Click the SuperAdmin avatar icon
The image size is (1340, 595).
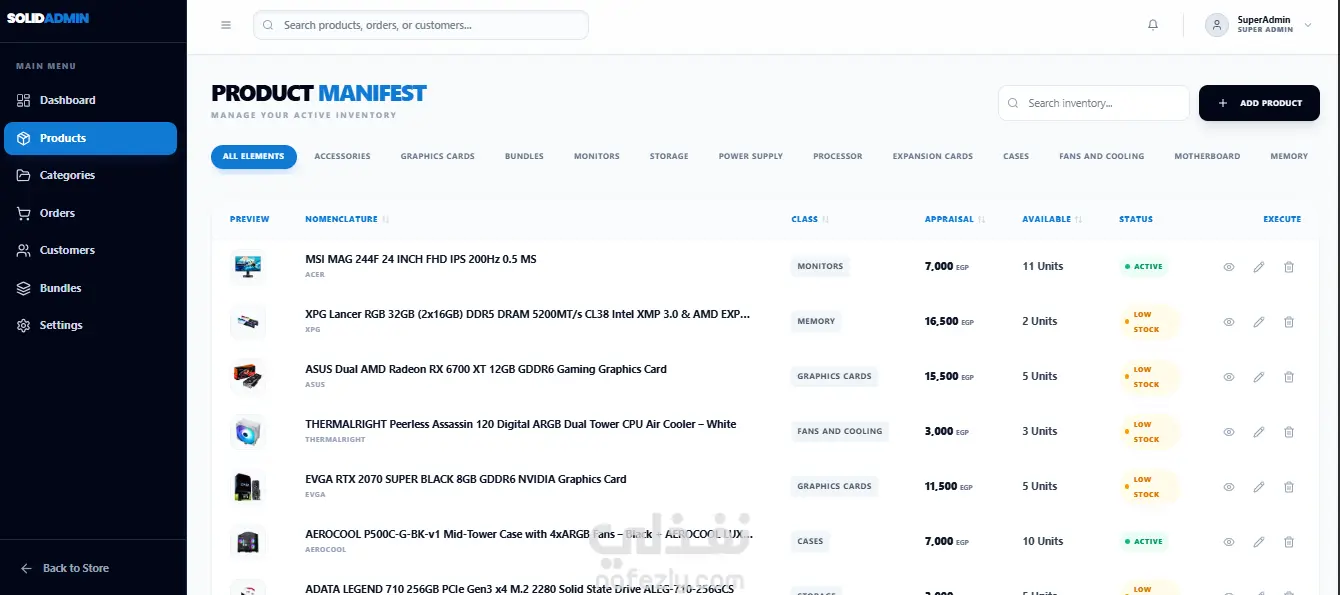(1217, 25)
